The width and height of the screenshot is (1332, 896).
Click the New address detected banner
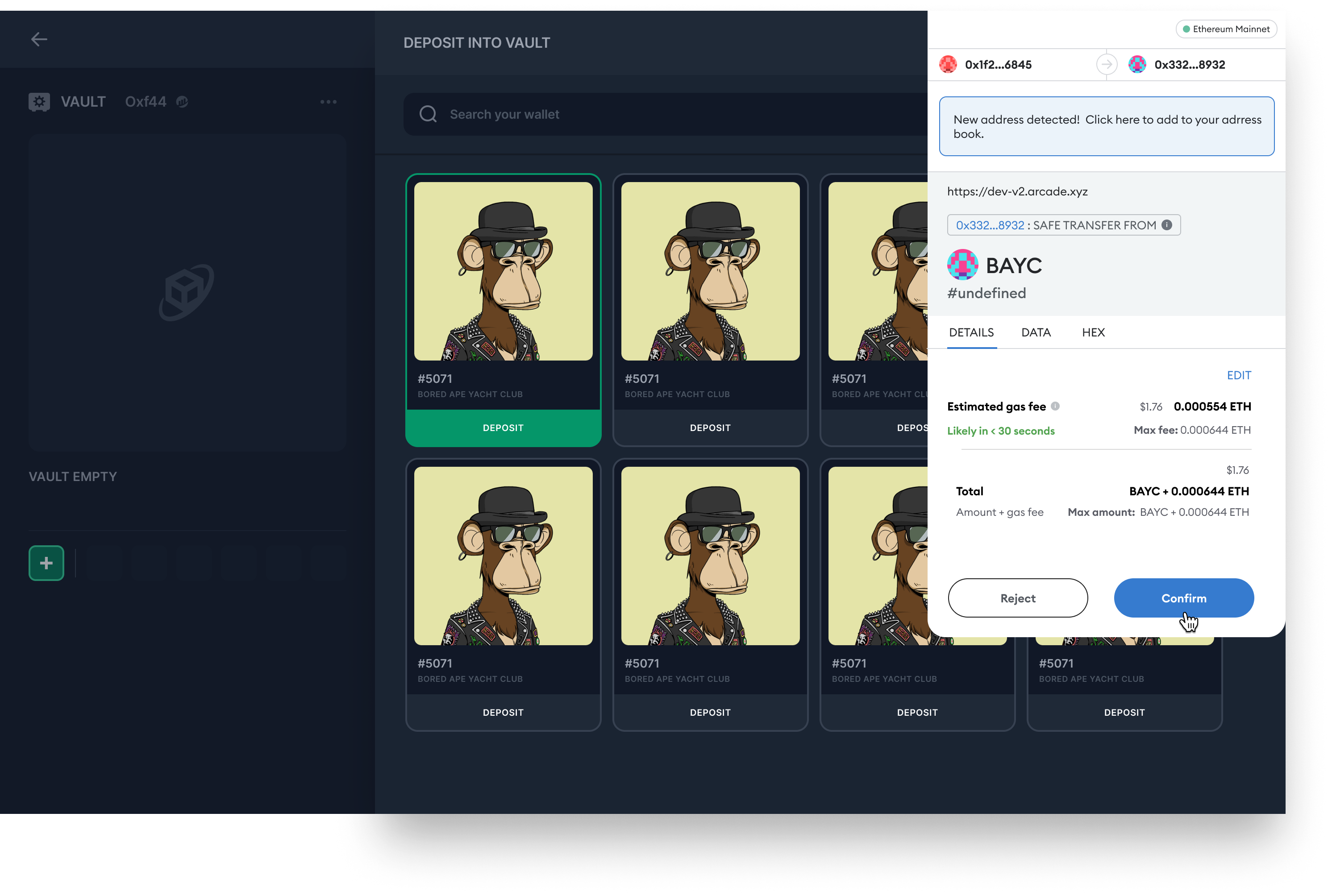(1106, 126)
